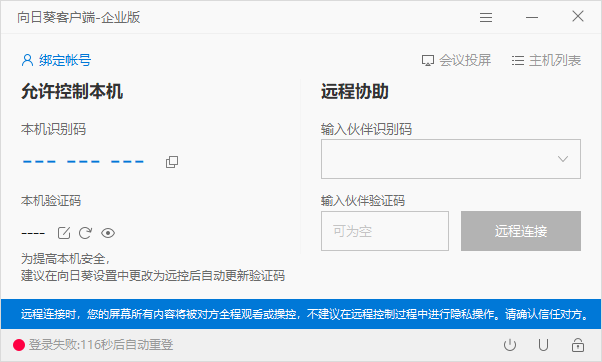Click the 本机验证码 label

pos(51,200)
